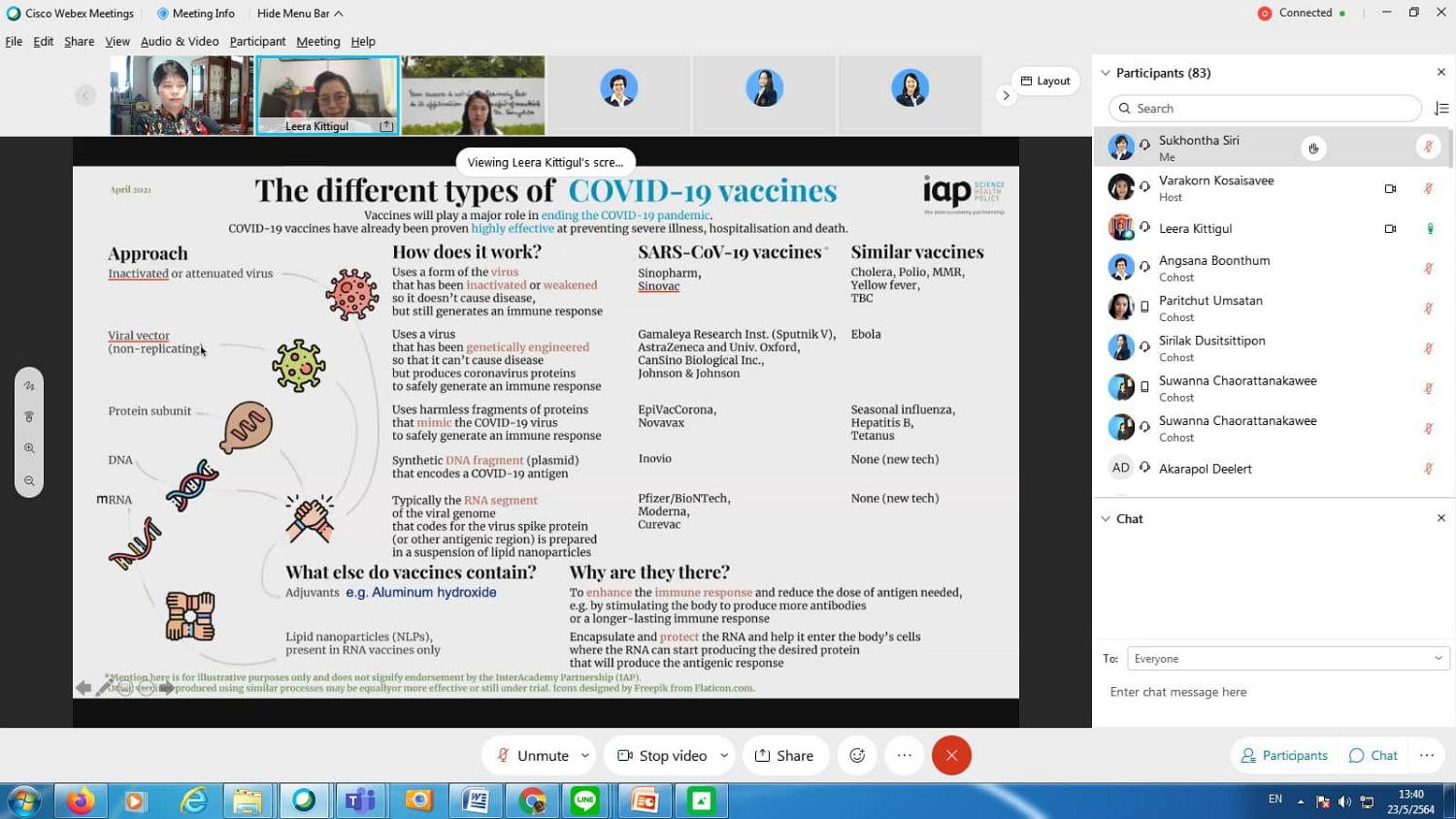
Task: Toggle Hide Menu Bar
Action: point(300,14)
